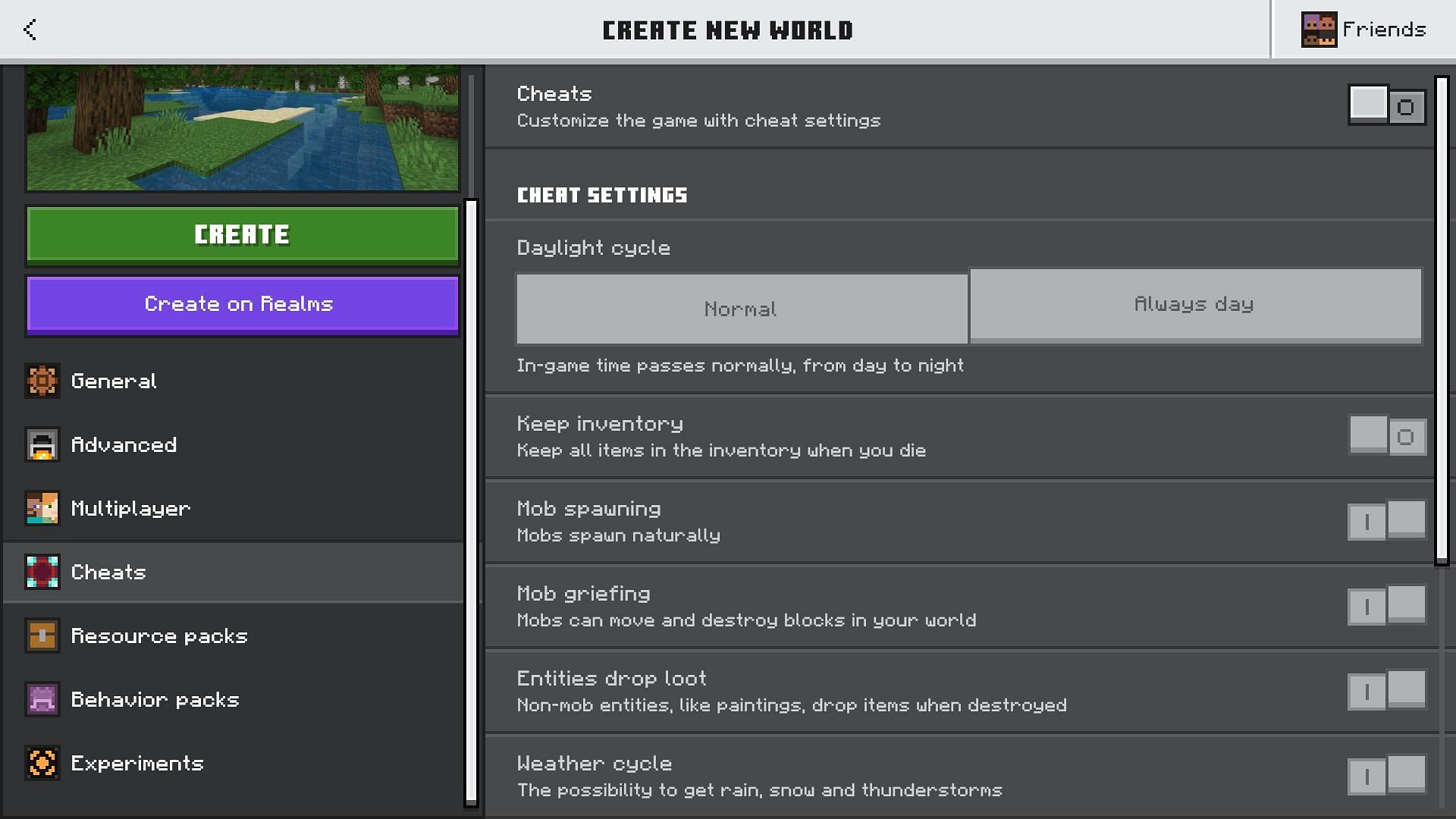Click the Experiments settings icon

[43, 762]
